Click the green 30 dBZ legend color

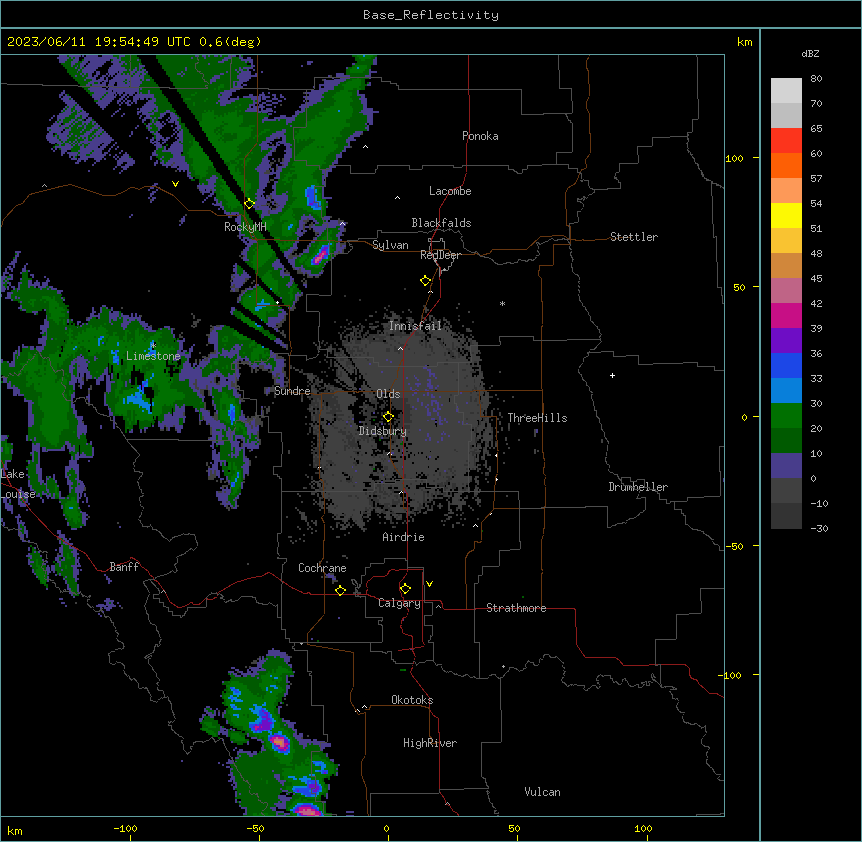(786, 416)
